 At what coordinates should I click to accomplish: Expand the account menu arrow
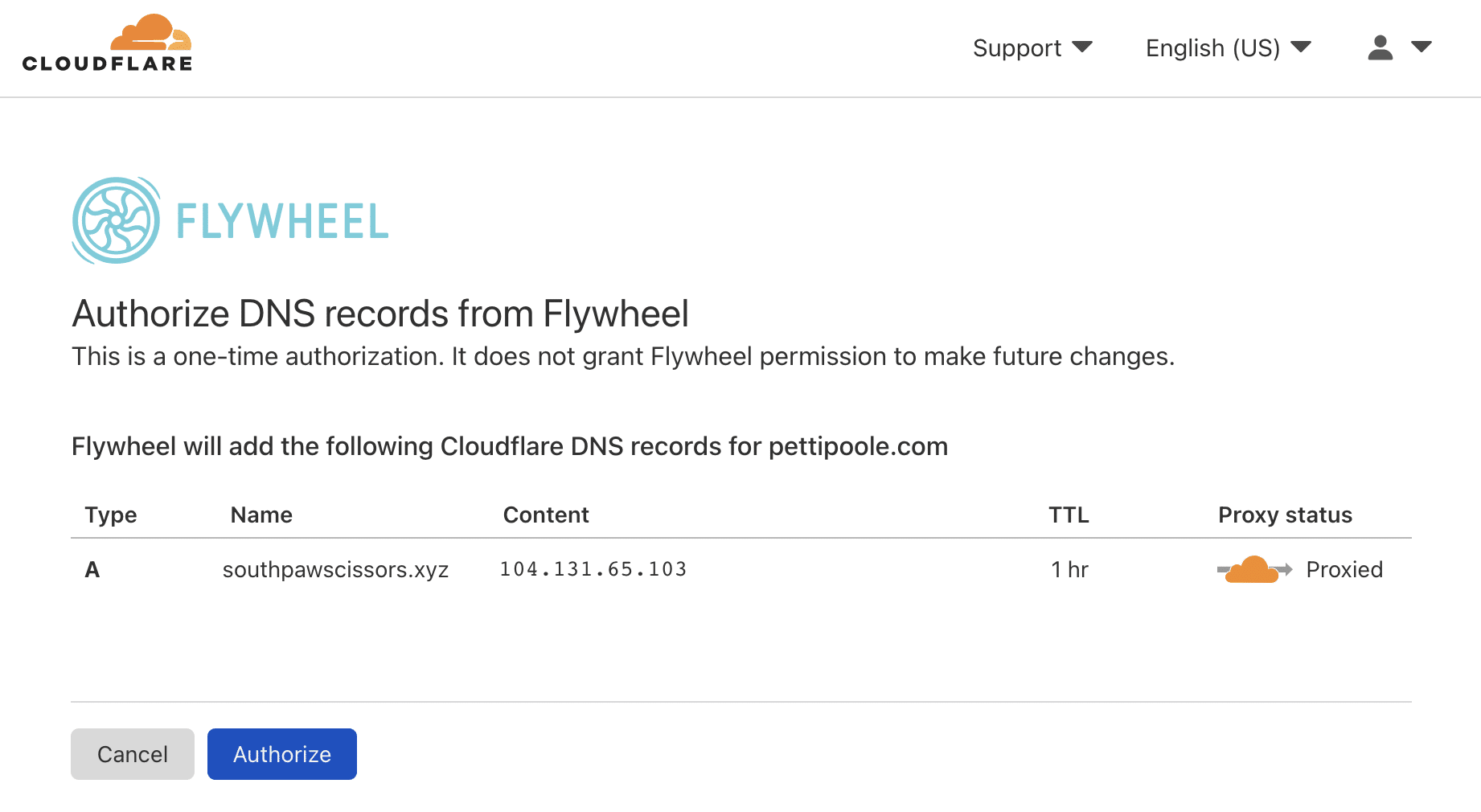(x=1422, y=47)
